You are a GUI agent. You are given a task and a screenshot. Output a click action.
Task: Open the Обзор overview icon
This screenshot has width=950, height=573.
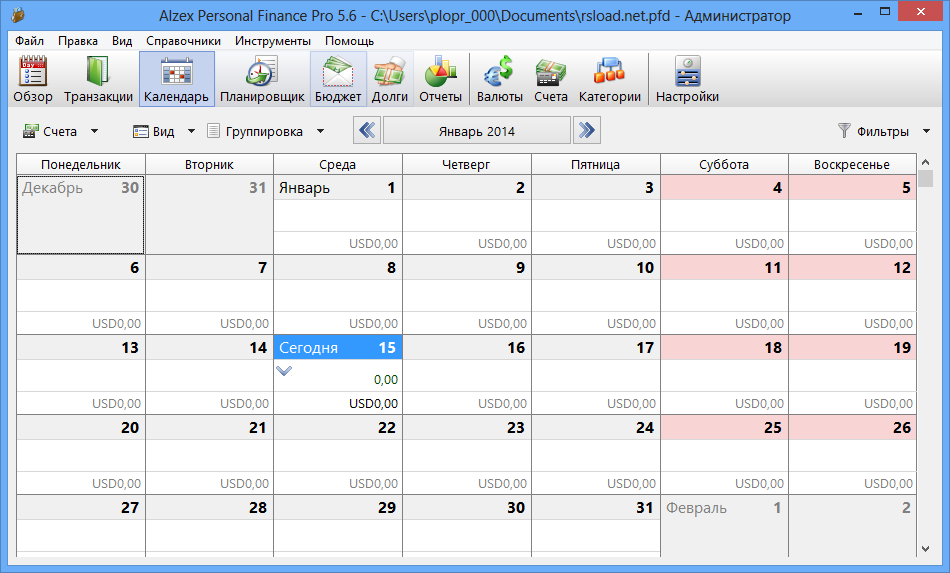(33, 79)
